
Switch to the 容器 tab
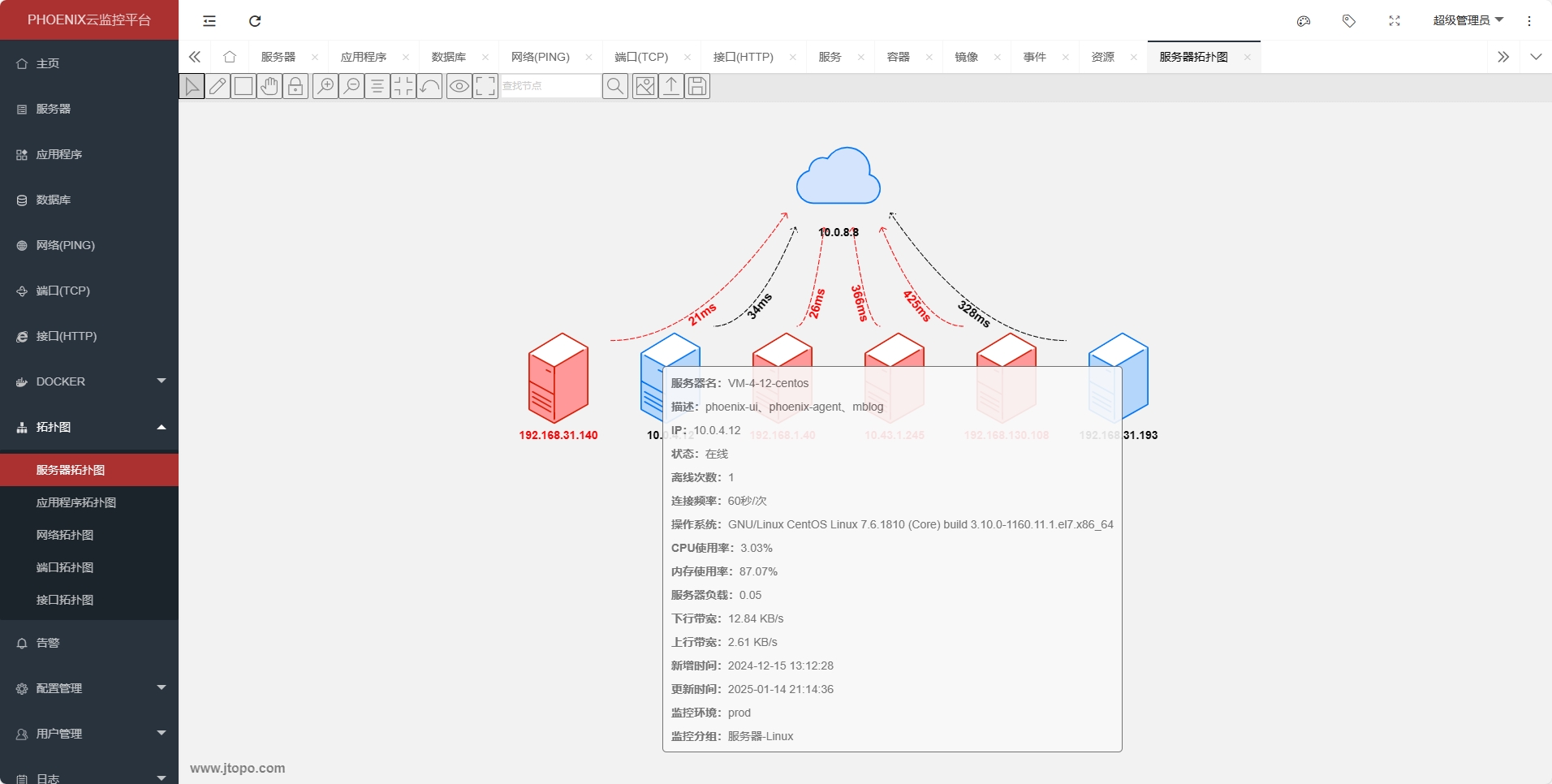899,57
